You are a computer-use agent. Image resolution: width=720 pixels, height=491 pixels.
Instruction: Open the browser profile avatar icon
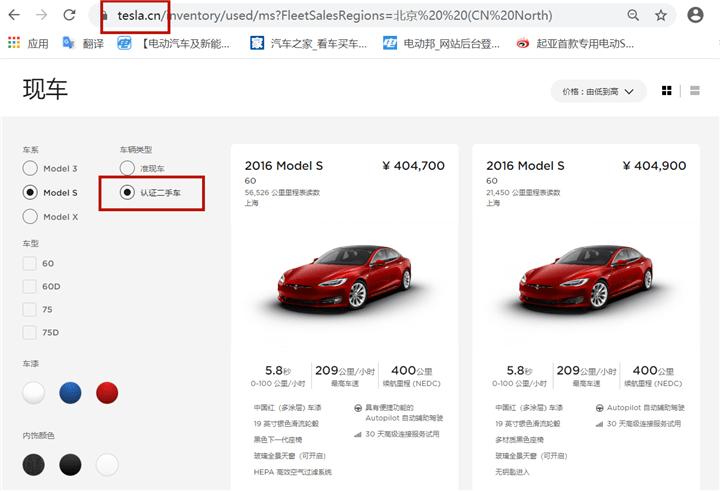coord(695,15)
